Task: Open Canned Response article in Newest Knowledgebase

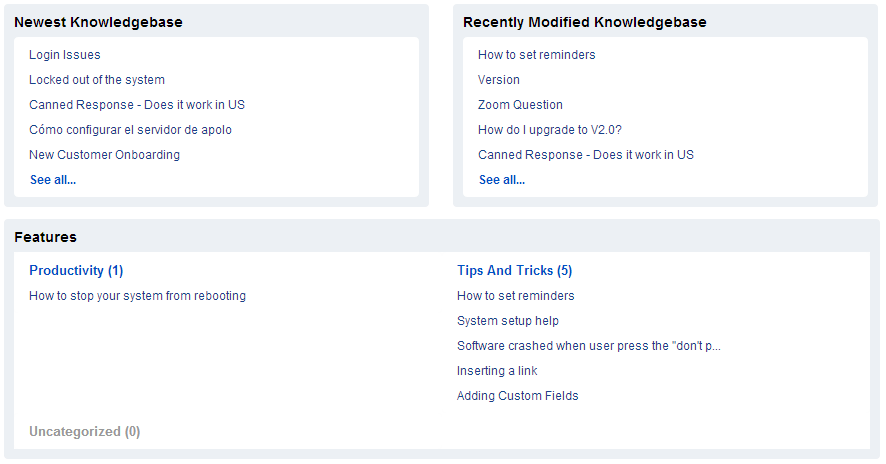Action: click(x=137, y=105)
